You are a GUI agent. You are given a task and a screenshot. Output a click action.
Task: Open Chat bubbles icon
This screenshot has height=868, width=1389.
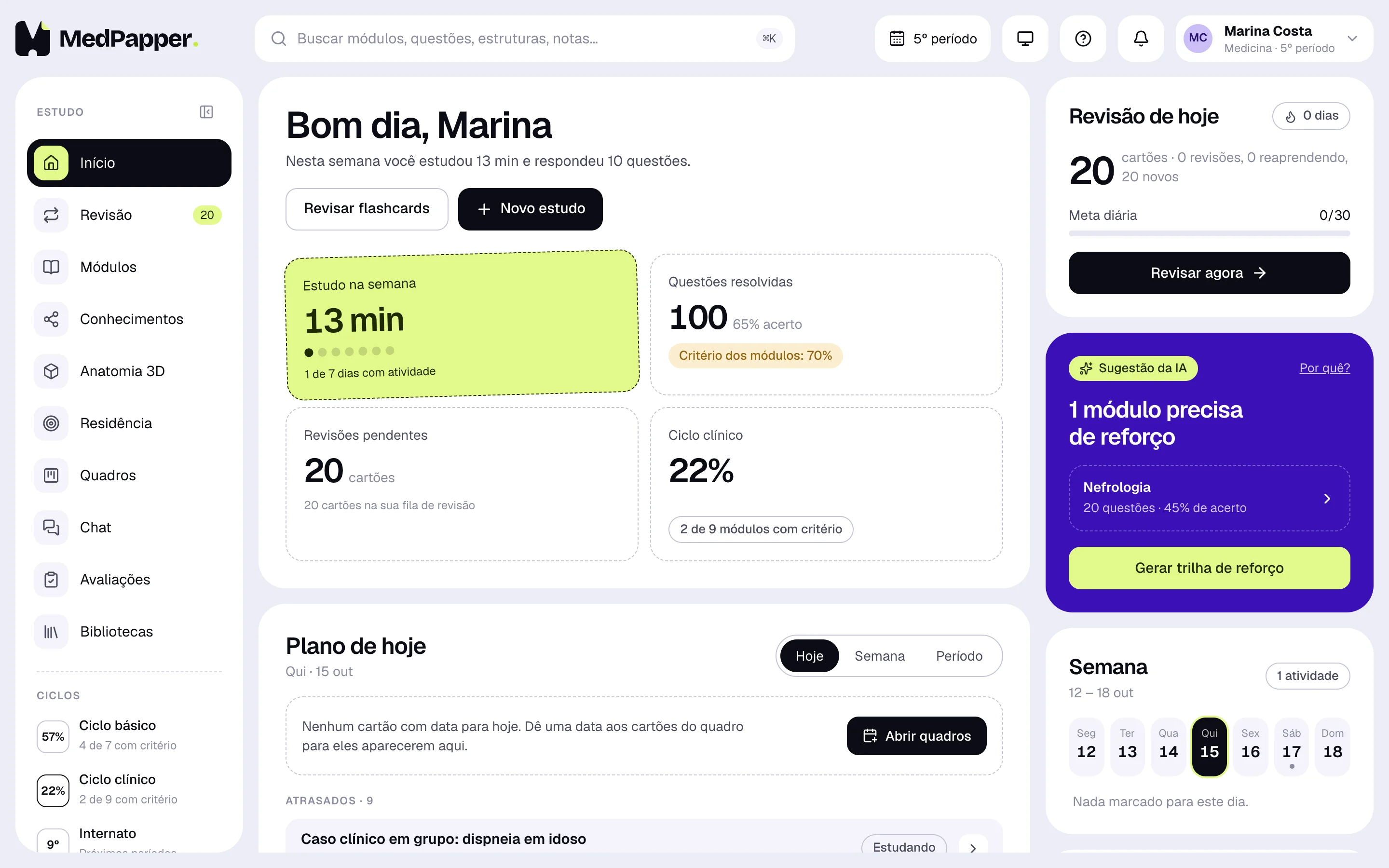[x=51, y=528]
